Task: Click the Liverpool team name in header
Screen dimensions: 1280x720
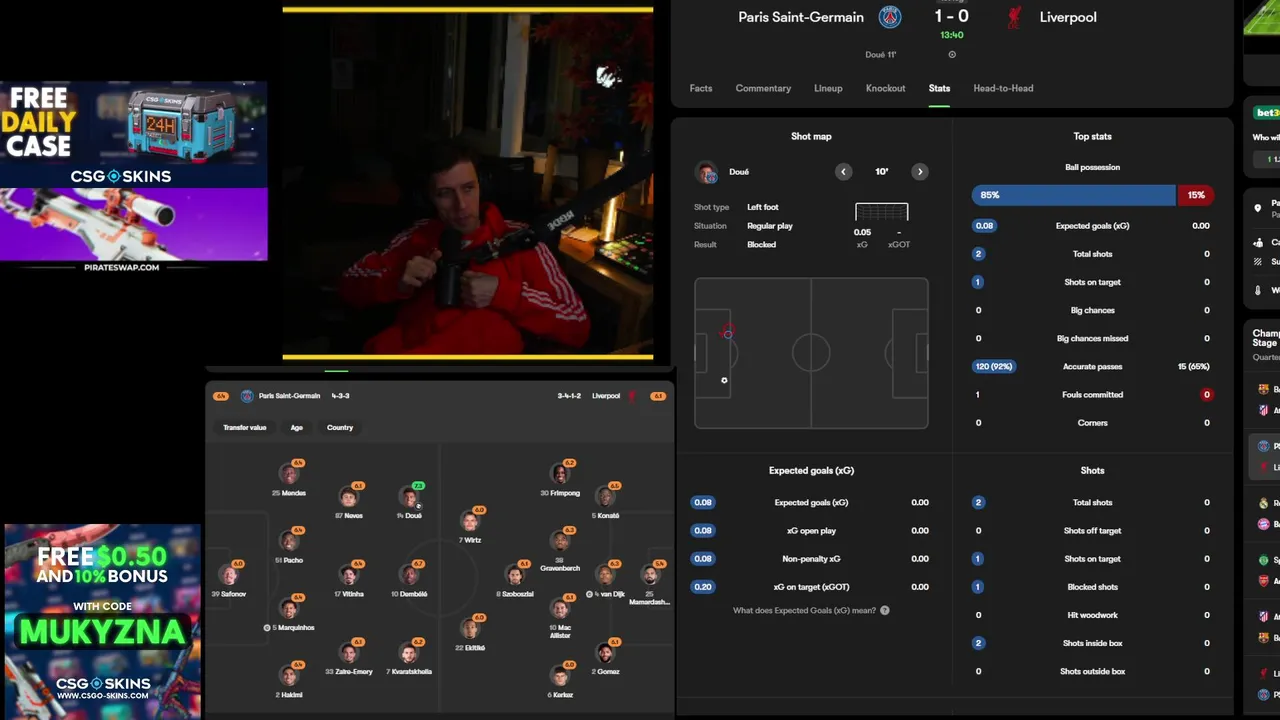Action: tap(1068, 17)
